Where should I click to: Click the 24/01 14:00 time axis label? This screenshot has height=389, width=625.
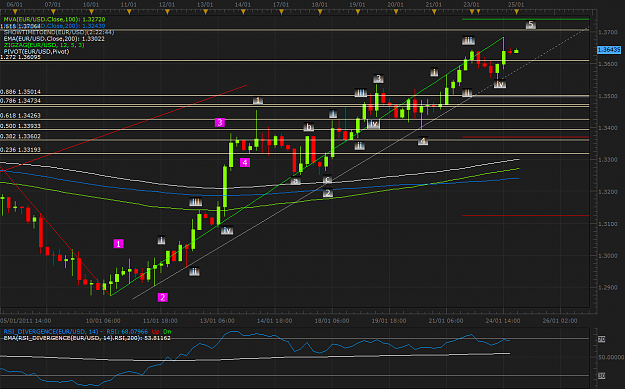pos(503,321)
